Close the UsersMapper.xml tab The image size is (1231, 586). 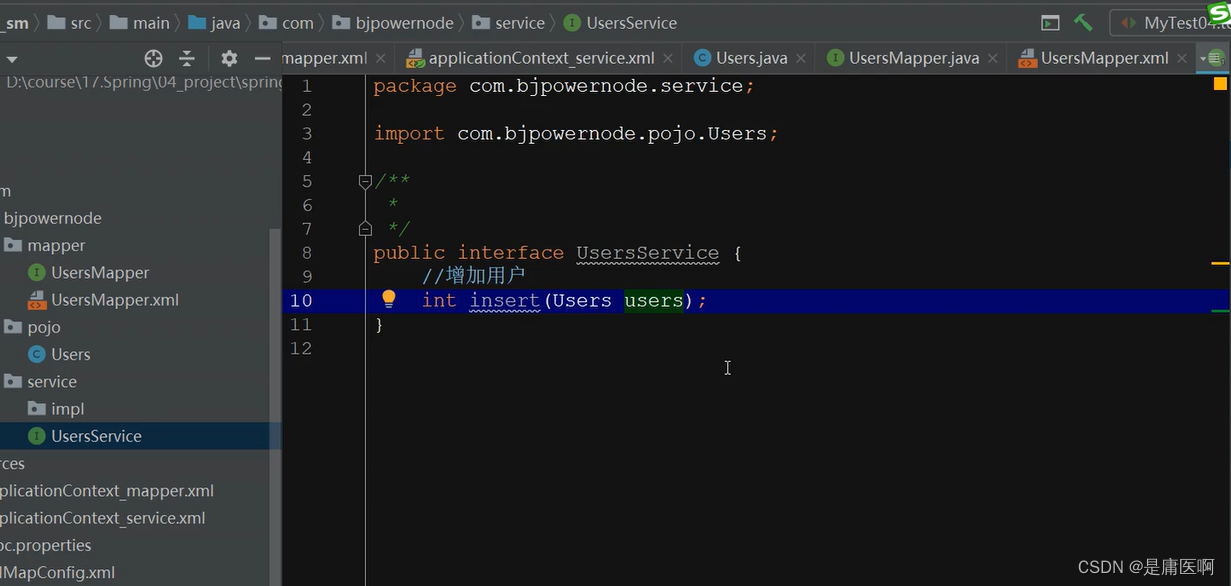(1183, 59)
